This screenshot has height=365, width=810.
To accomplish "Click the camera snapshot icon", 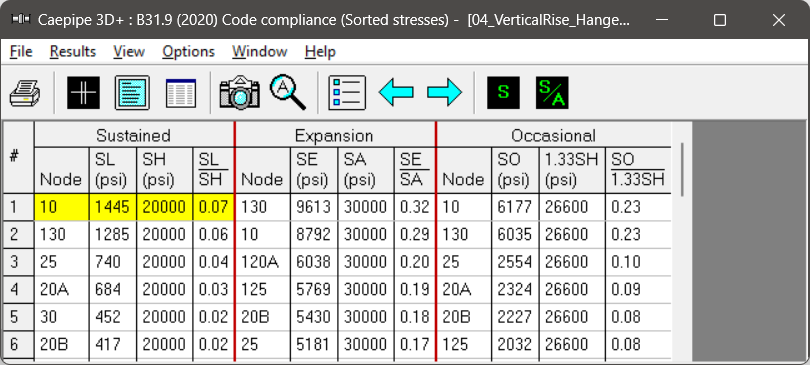I will pos(239,93).
